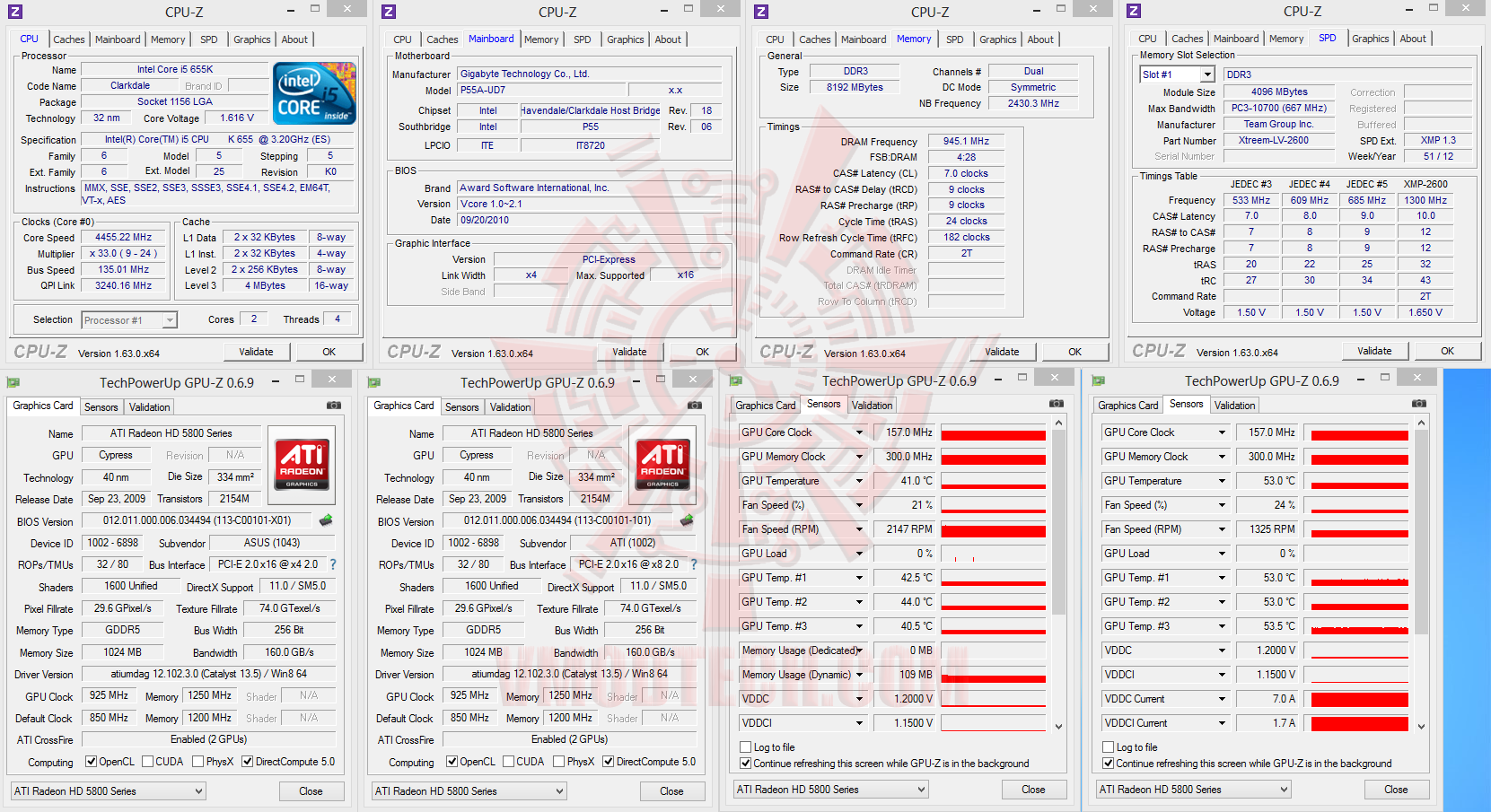Click the CPU-Z title icon in the Memory window
This screenshot has width=1491, height=812.
pos(760,12)
